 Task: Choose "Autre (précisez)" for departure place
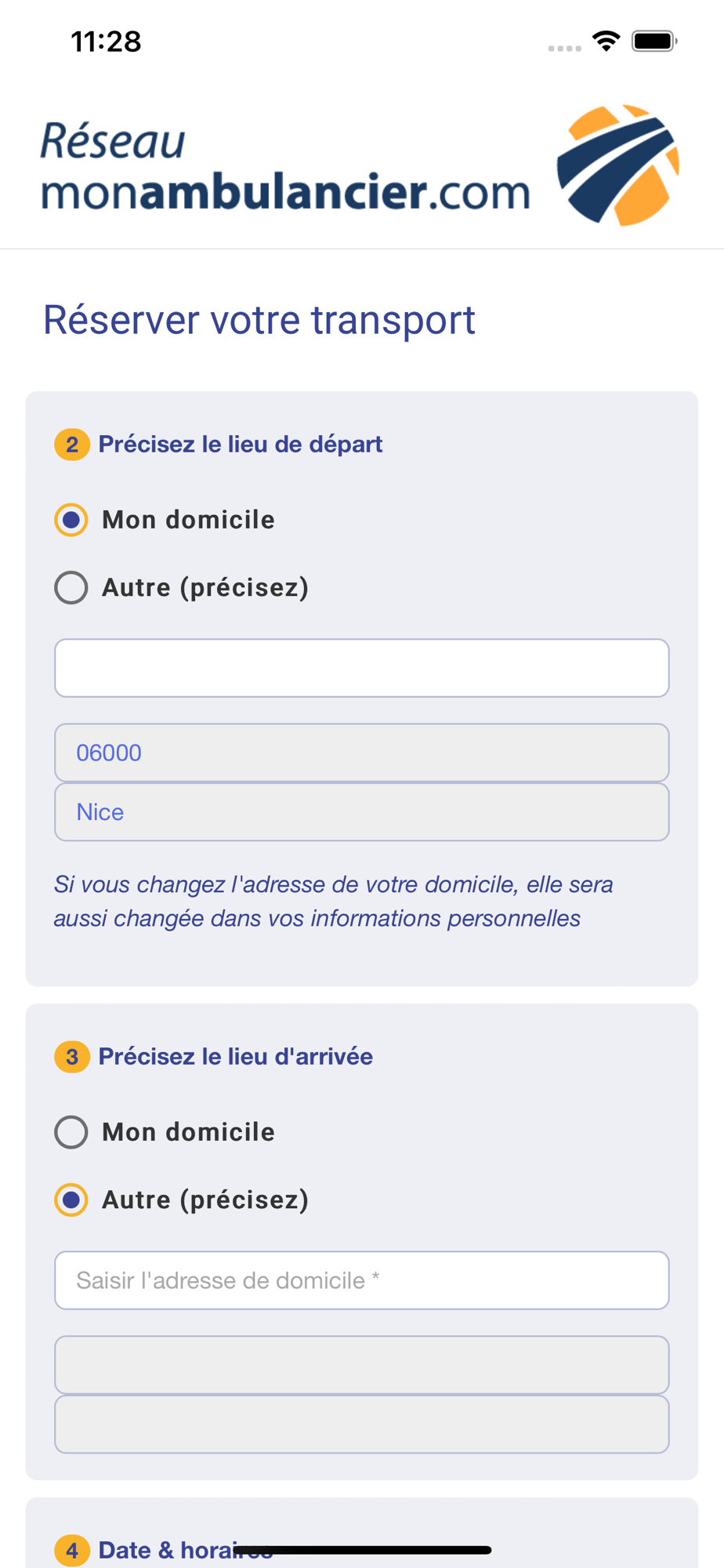tap(71, 588)
